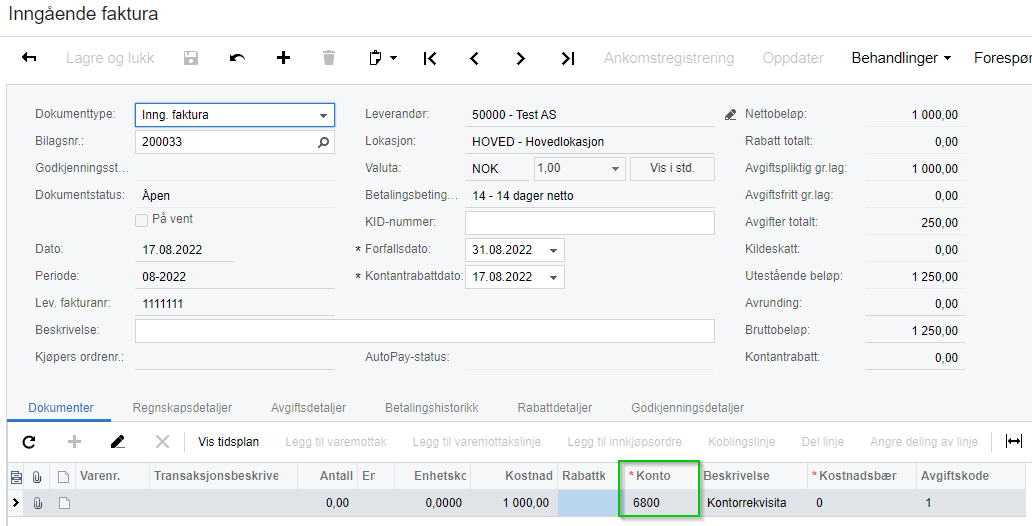Click the pencil edit icon beside Leverandør
The image size is (1032, 526).
730,115
